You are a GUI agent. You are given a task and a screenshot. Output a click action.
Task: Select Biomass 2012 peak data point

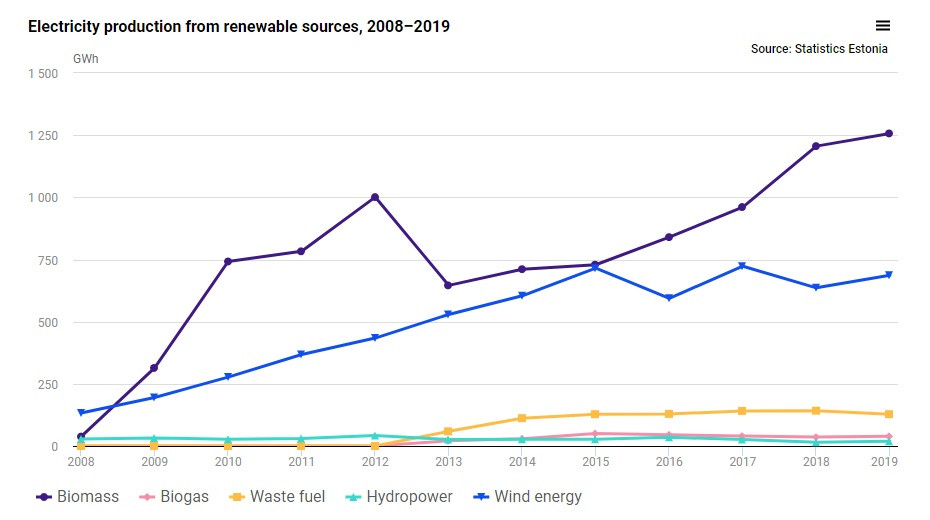(375, 197)
